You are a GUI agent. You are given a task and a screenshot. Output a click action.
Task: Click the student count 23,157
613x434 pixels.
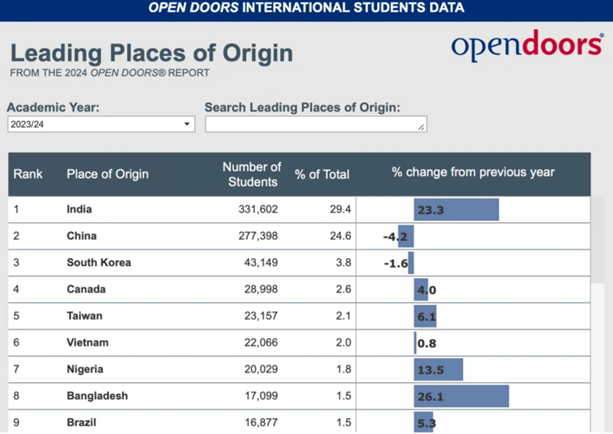pyautogui.click(x=261, y=316)
